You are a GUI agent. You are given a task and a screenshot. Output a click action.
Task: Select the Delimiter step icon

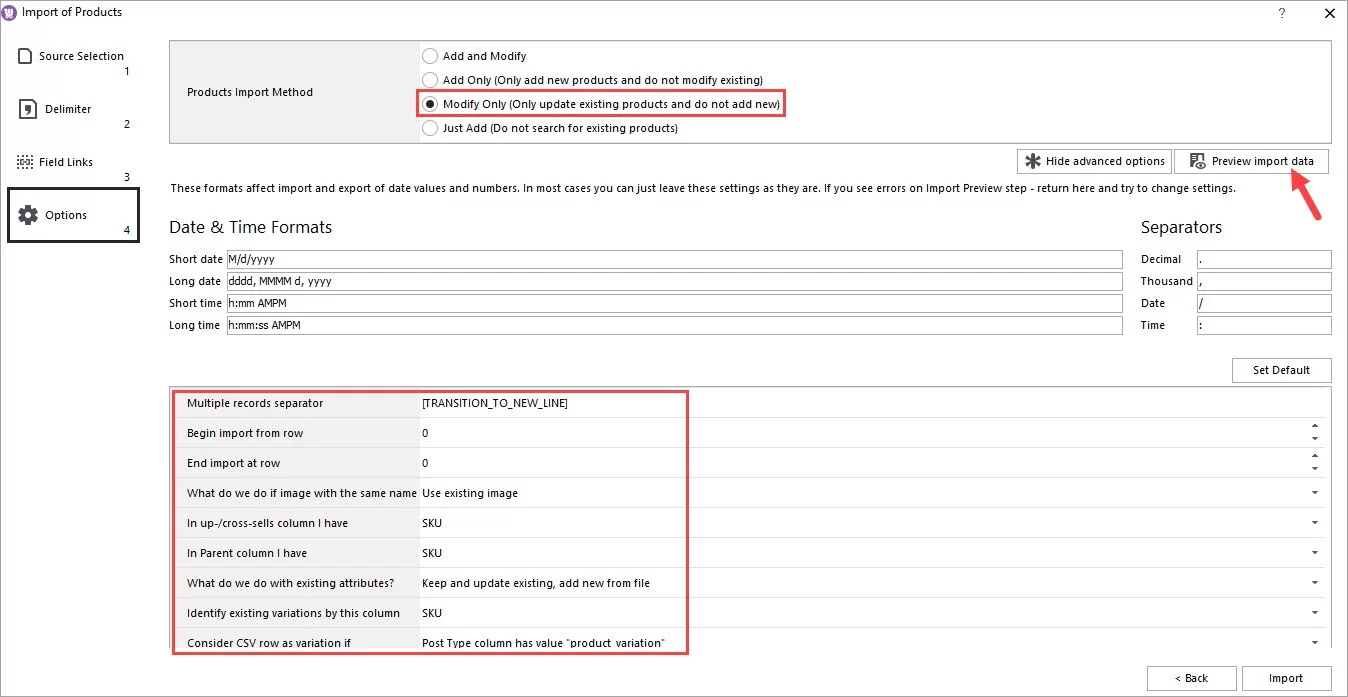23,109
